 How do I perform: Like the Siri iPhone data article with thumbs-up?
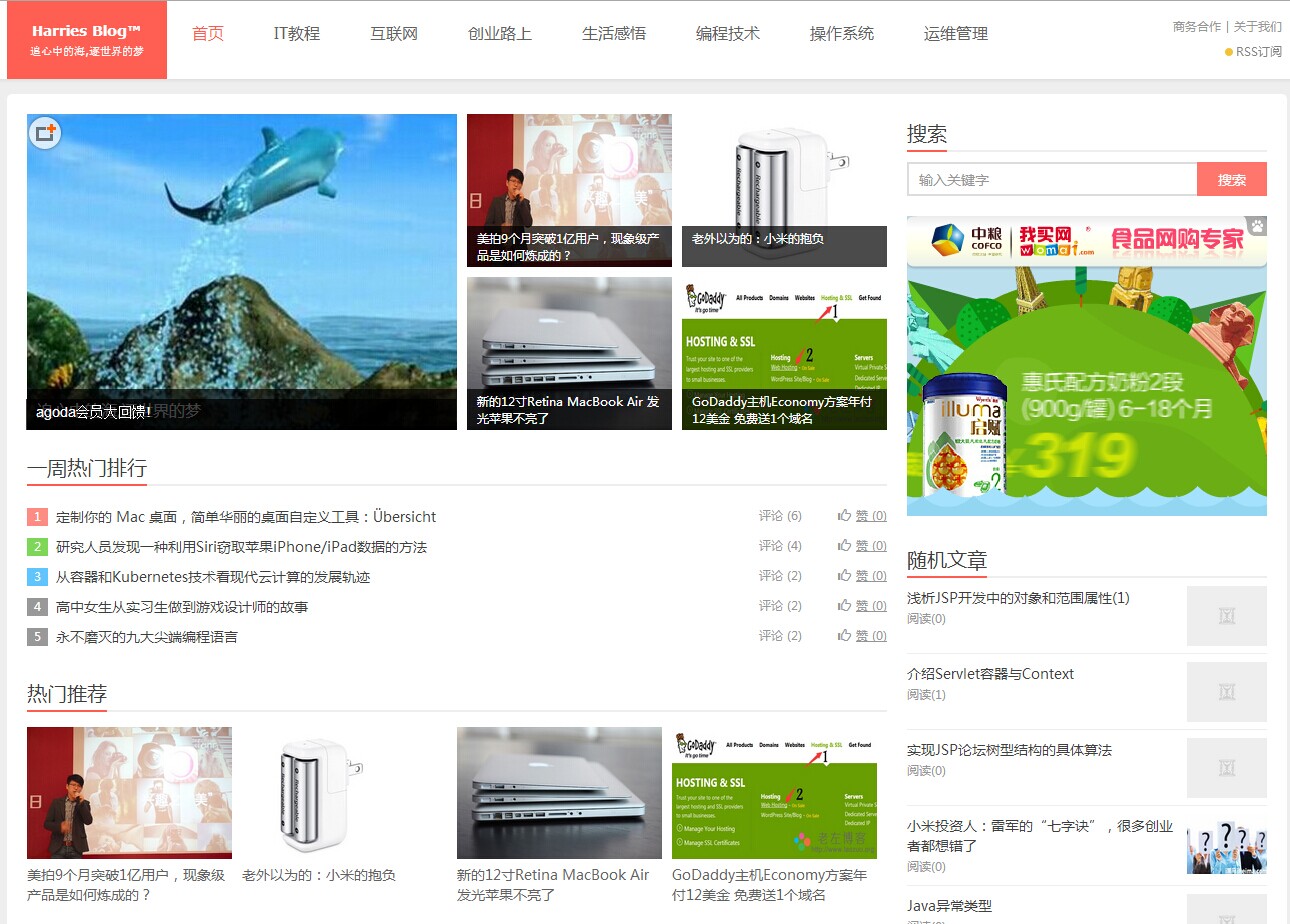tap(845, 546)
